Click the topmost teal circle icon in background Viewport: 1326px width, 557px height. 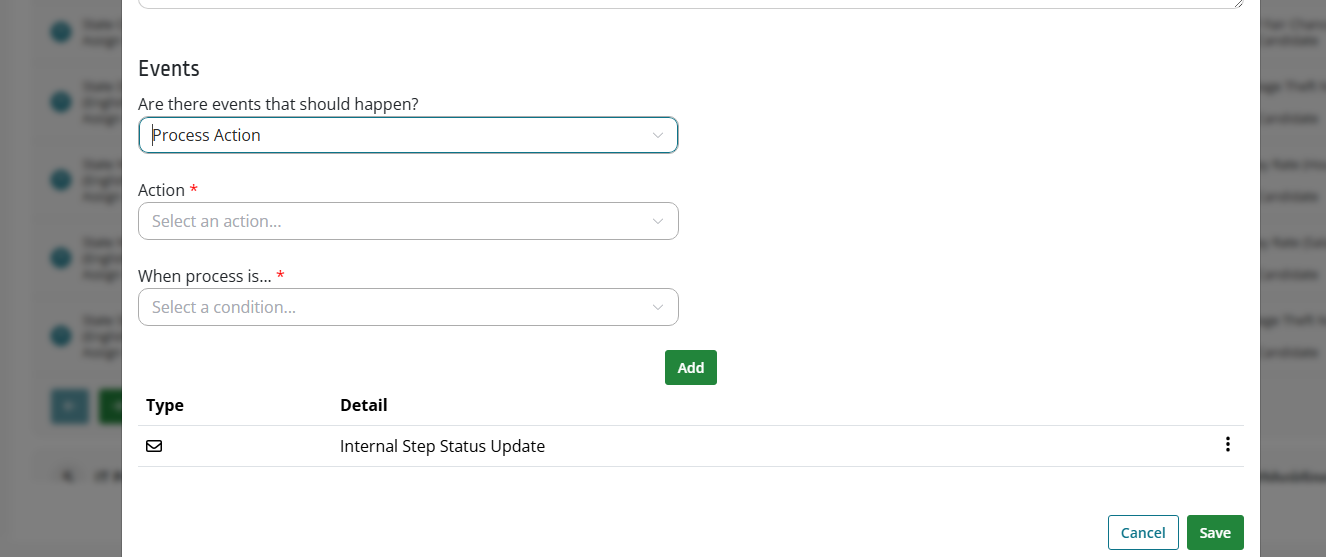pos(61,32)
